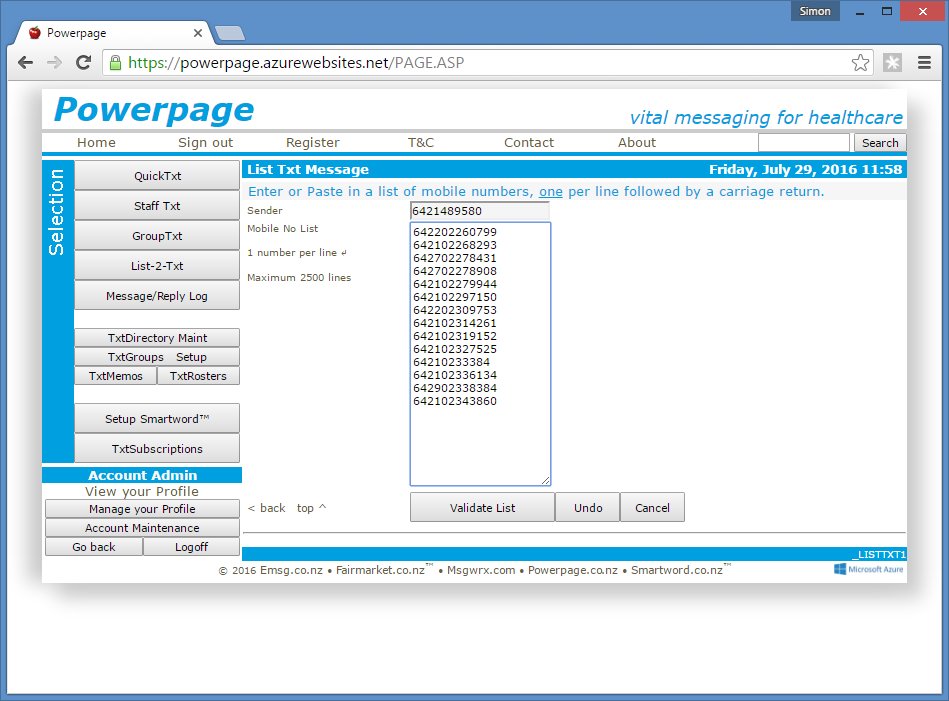
Task: Go to Sign out in the navigation bar
Action: pos(205,143)
